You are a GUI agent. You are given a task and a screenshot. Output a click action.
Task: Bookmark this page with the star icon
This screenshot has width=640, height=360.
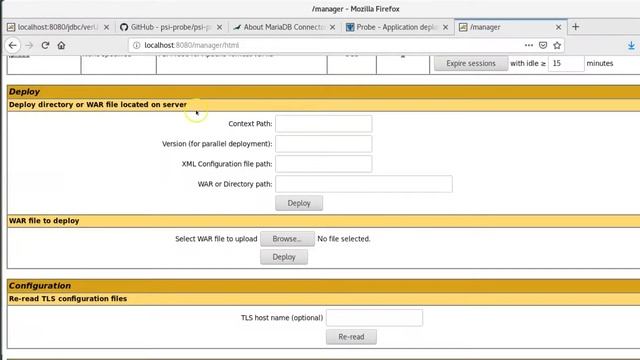pyautogui.click(x=557, y=45)
